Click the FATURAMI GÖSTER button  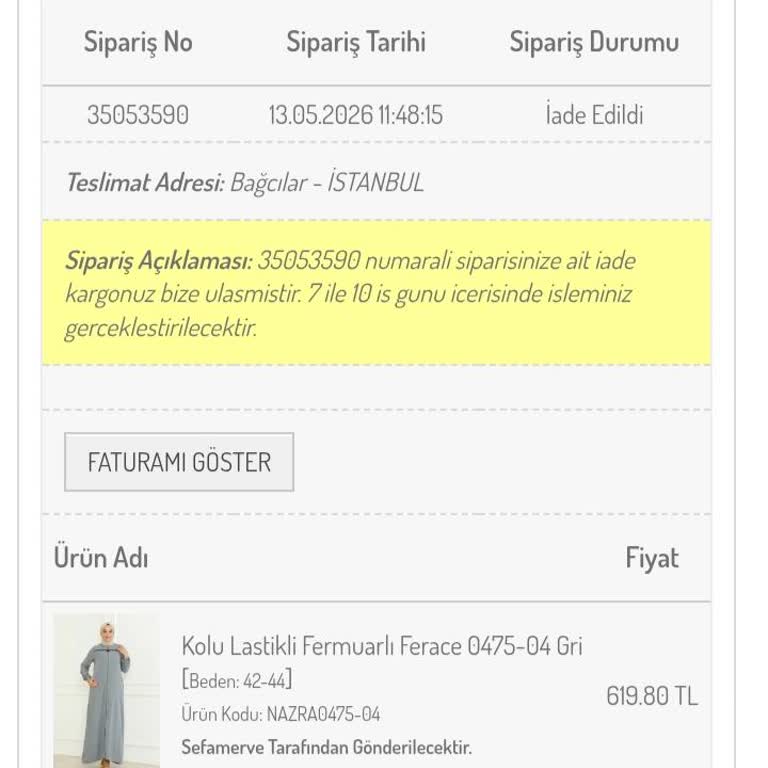179,461
